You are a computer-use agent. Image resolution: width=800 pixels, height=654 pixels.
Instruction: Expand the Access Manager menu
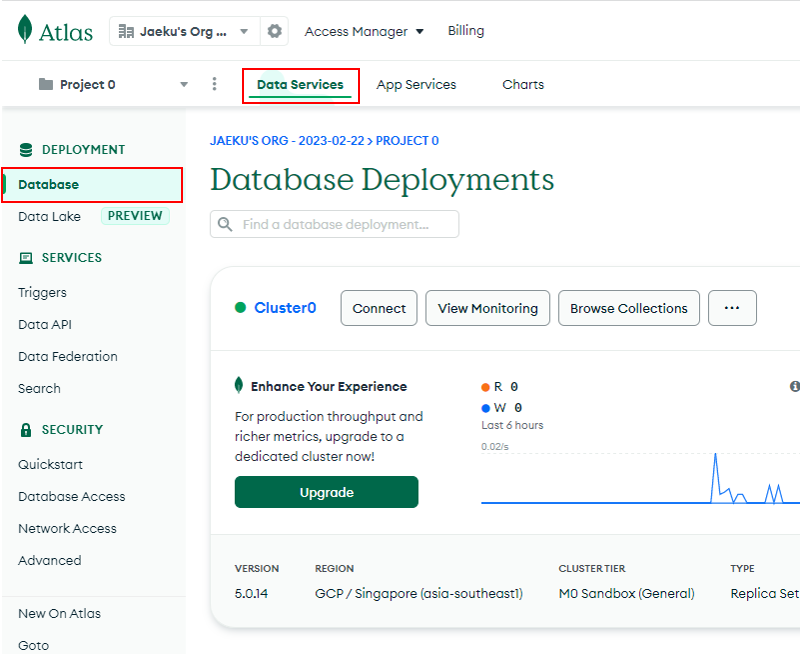[x=364, y=32]
